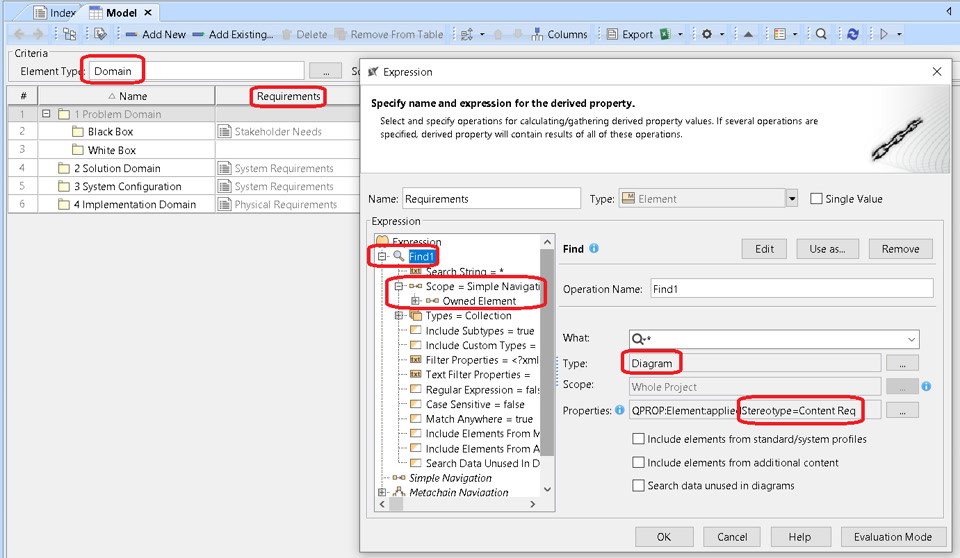
Task: Expand the Metachain Navigation node
Action: point(382,492)
